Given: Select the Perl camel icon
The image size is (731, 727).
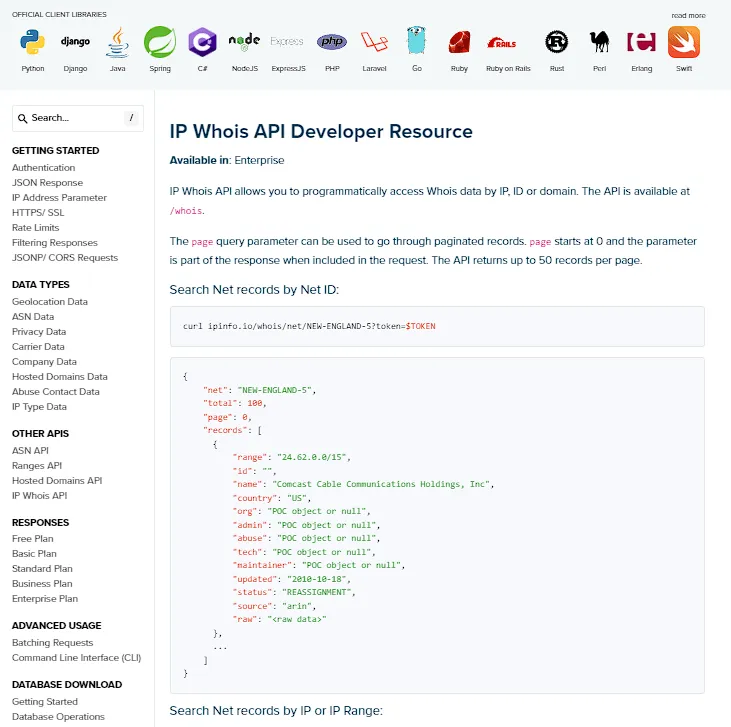Looking at the screenshot, I should [x=600, y=42].
